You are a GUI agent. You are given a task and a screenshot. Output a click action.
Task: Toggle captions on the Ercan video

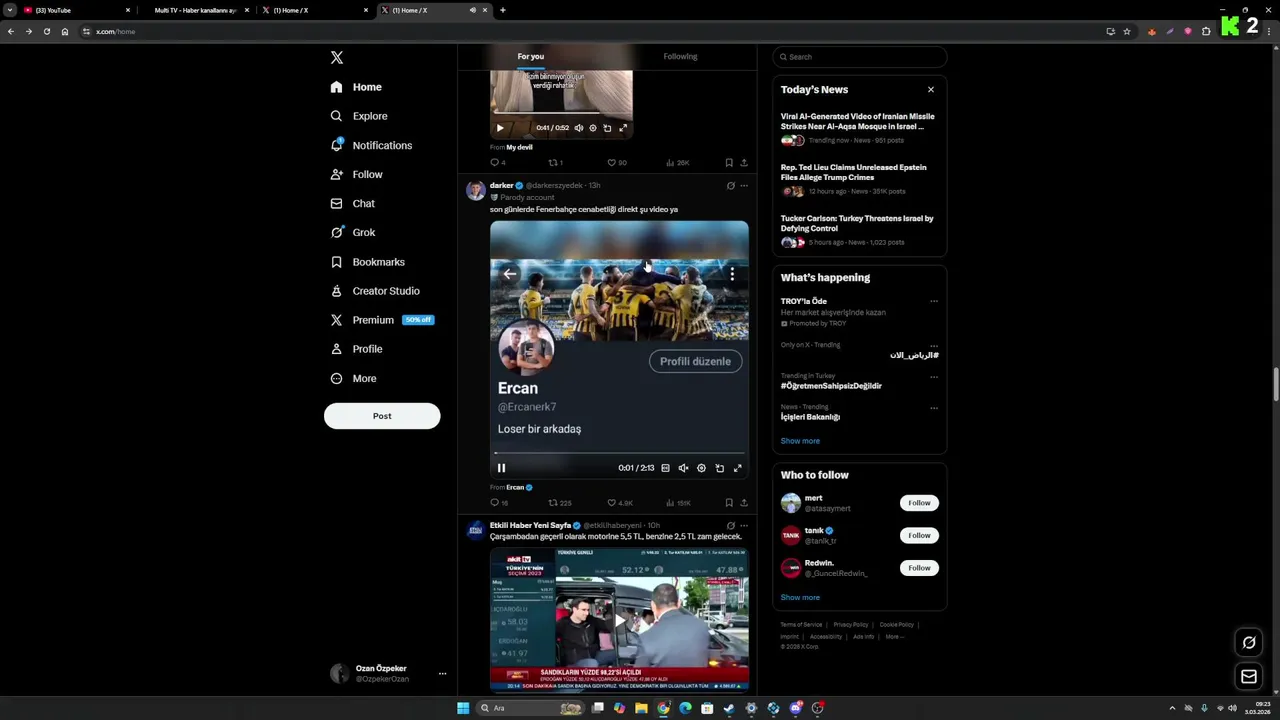coord(665,468)
